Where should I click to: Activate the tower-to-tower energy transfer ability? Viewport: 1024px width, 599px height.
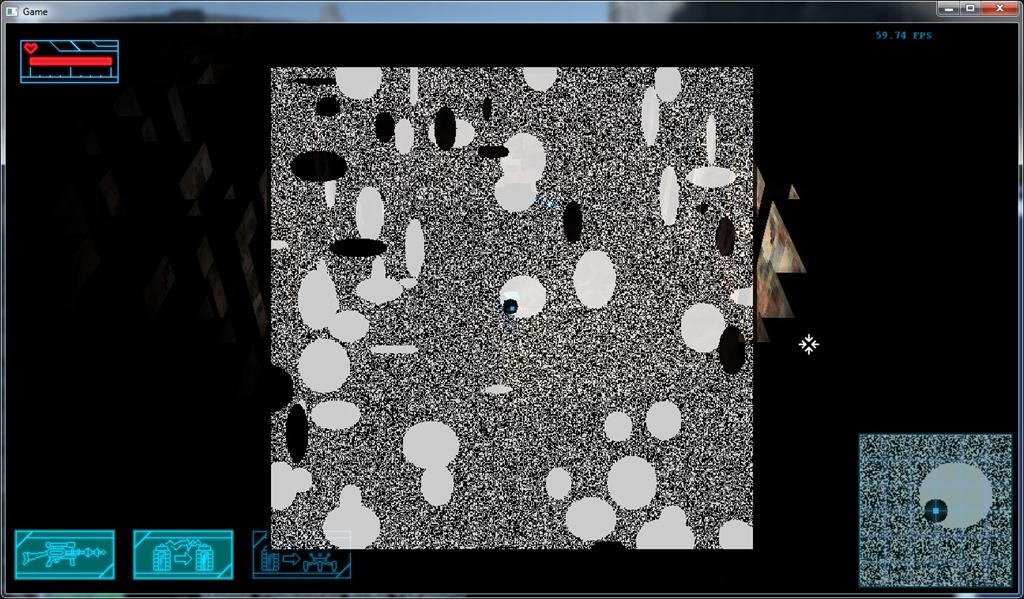(x=183, y=555)
